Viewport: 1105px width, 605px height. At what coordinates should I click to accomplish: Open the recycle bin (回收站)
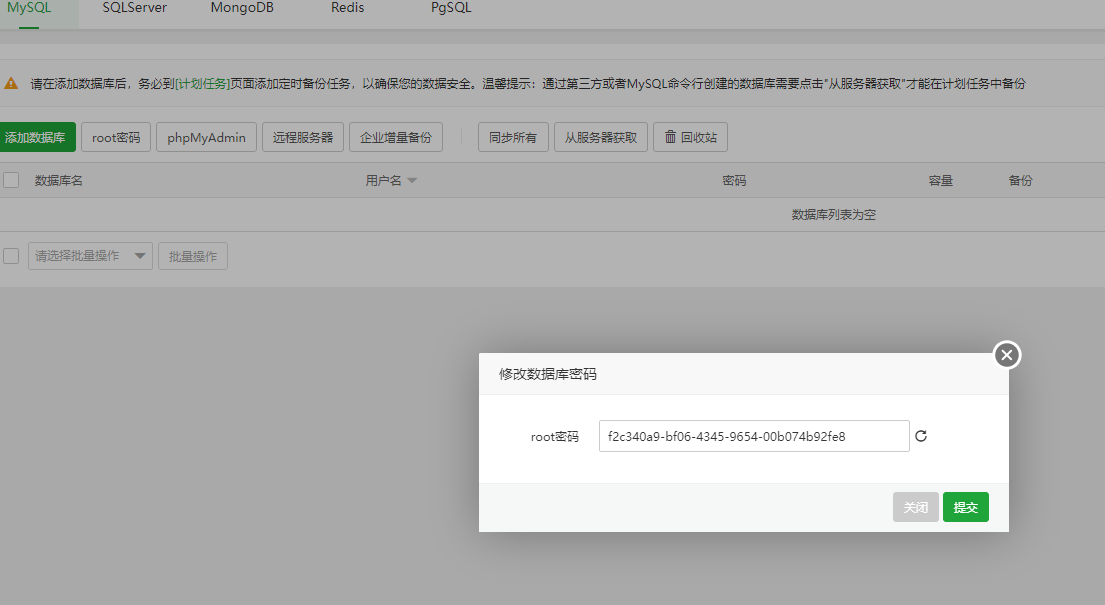tap(691, 137)
